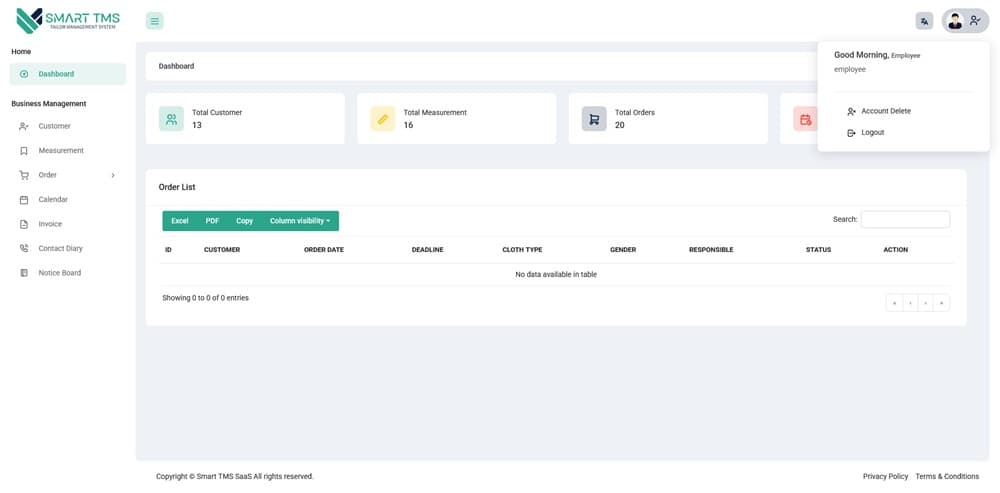This screenshot has width=1000, height=493.
Task: Select Account Delete from profile menu
Action: 885,111
